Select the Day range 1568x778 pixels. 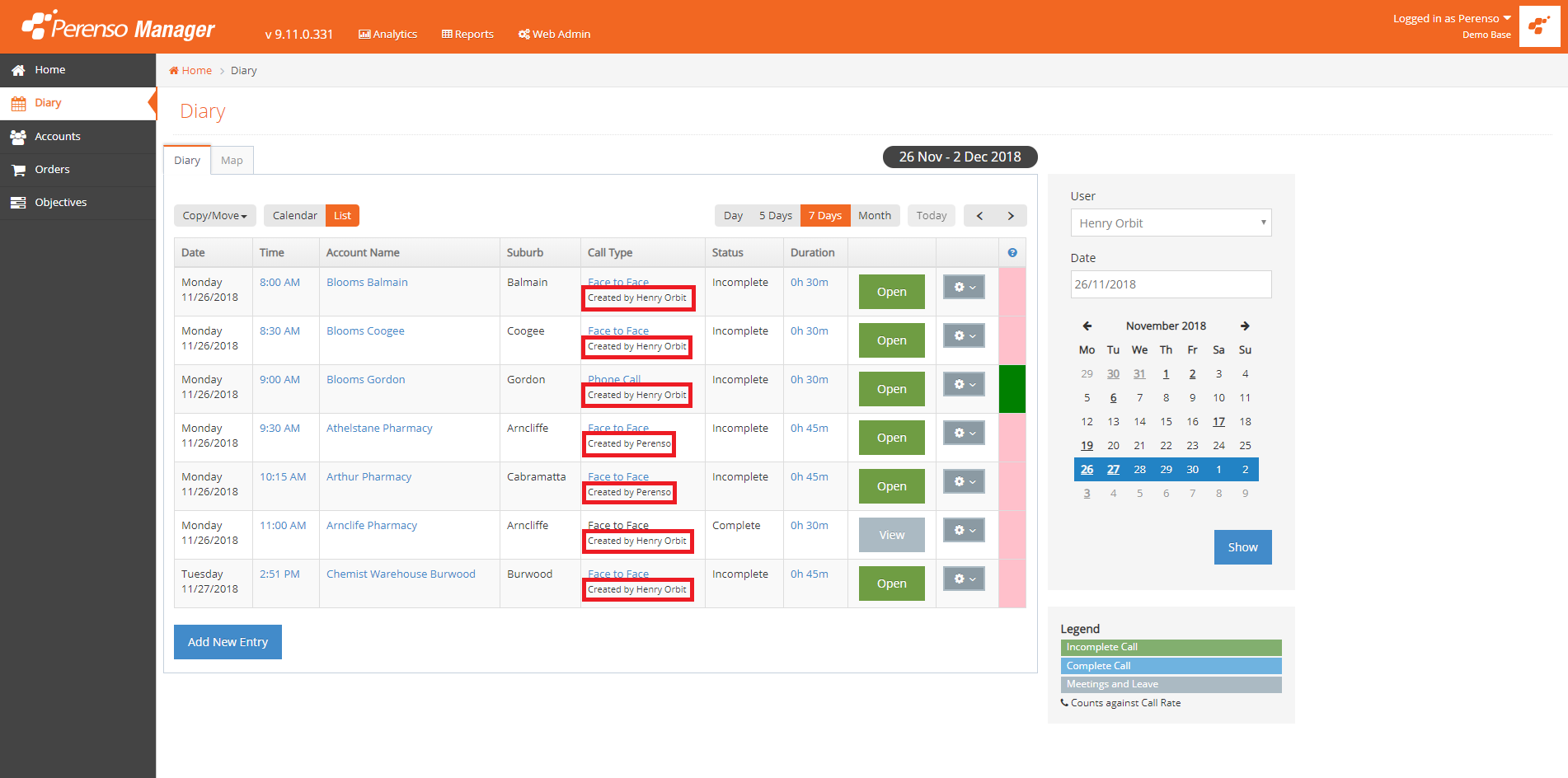(733, 216)
